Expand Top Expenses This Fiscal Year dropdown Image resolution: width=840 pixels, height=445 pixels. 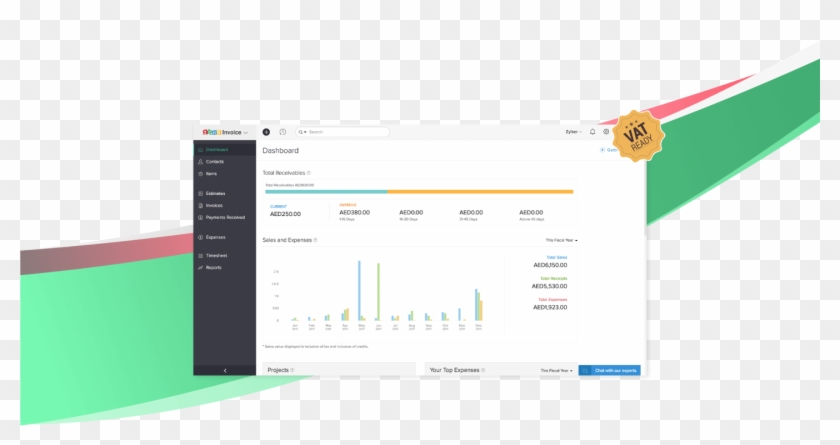tap(557, 370)
